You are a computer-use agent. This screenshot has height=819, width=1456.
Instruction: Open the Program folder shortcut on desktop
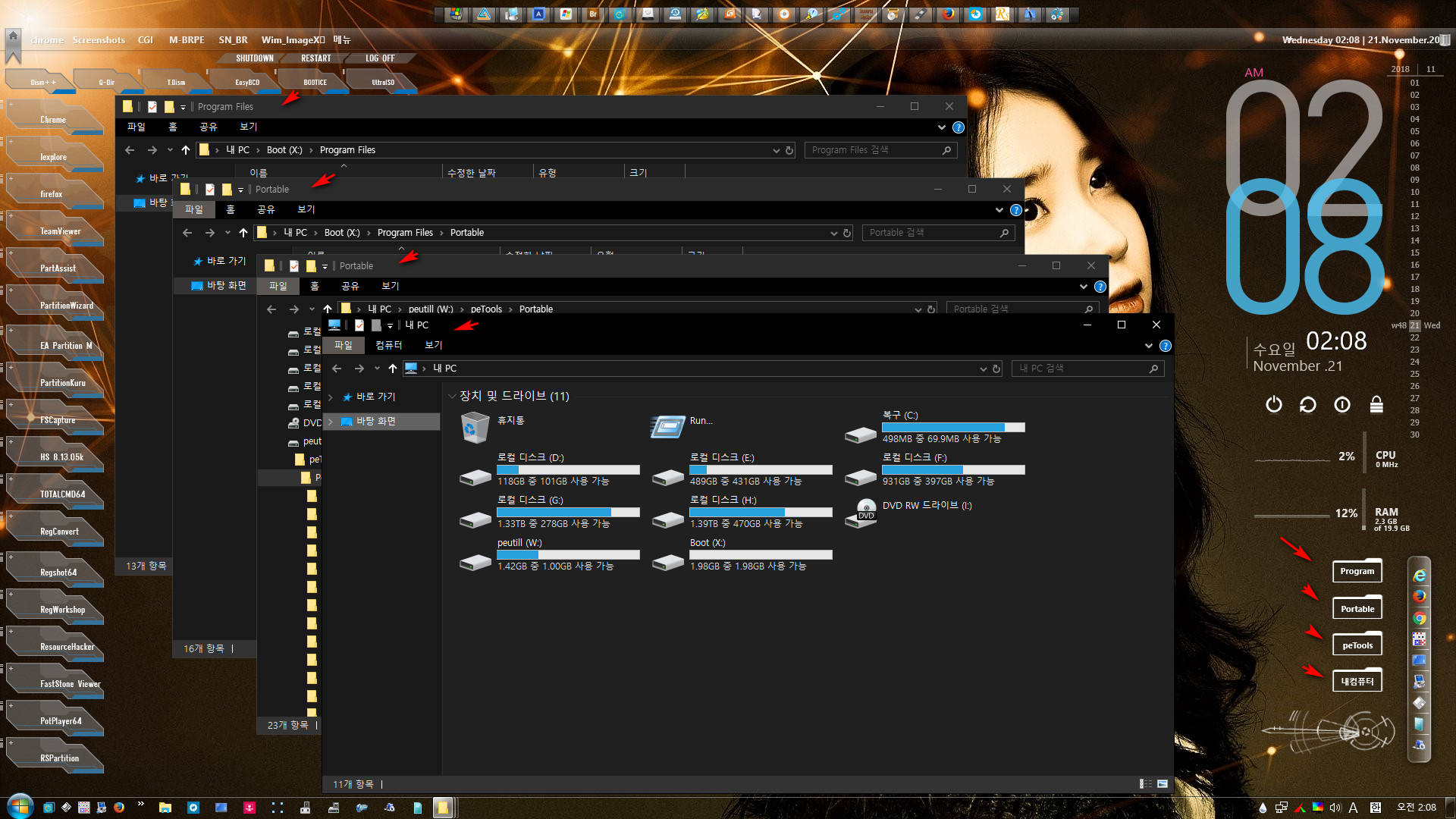coord(1357,570)
